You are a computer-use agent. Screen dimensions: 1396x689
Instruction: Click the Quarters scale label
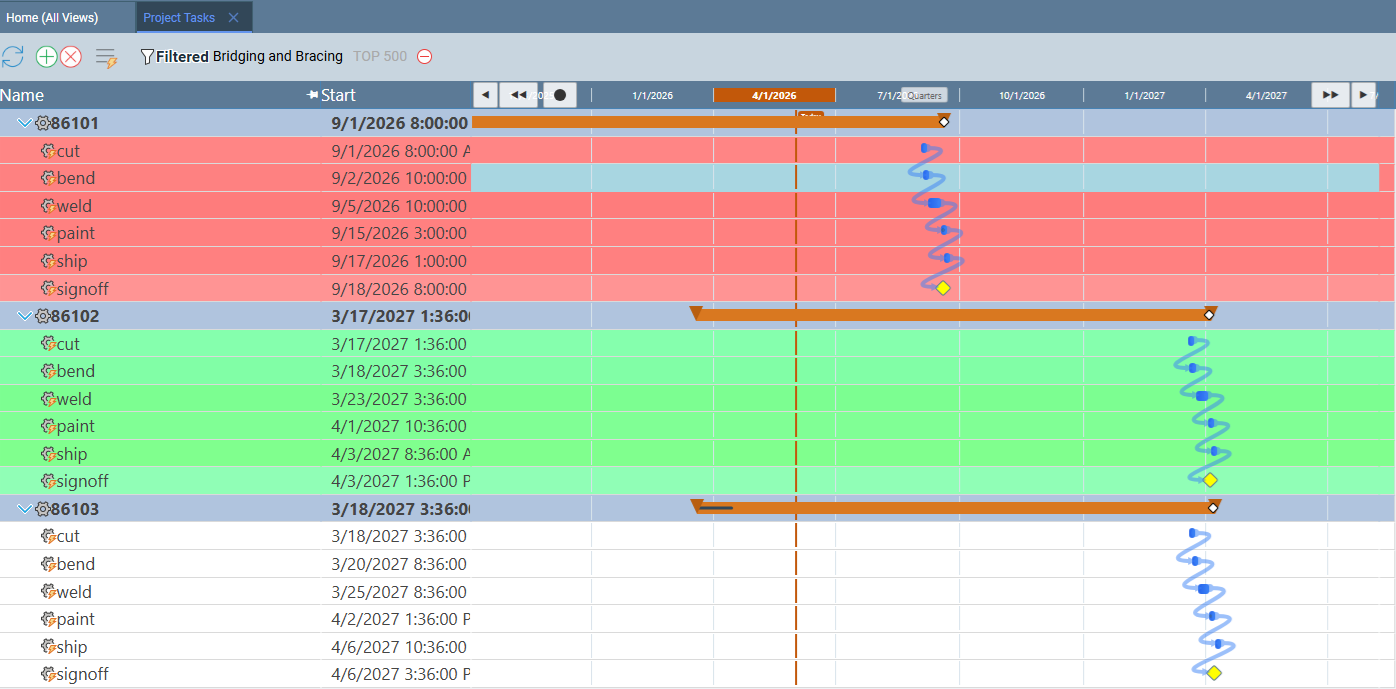(924, 96)
